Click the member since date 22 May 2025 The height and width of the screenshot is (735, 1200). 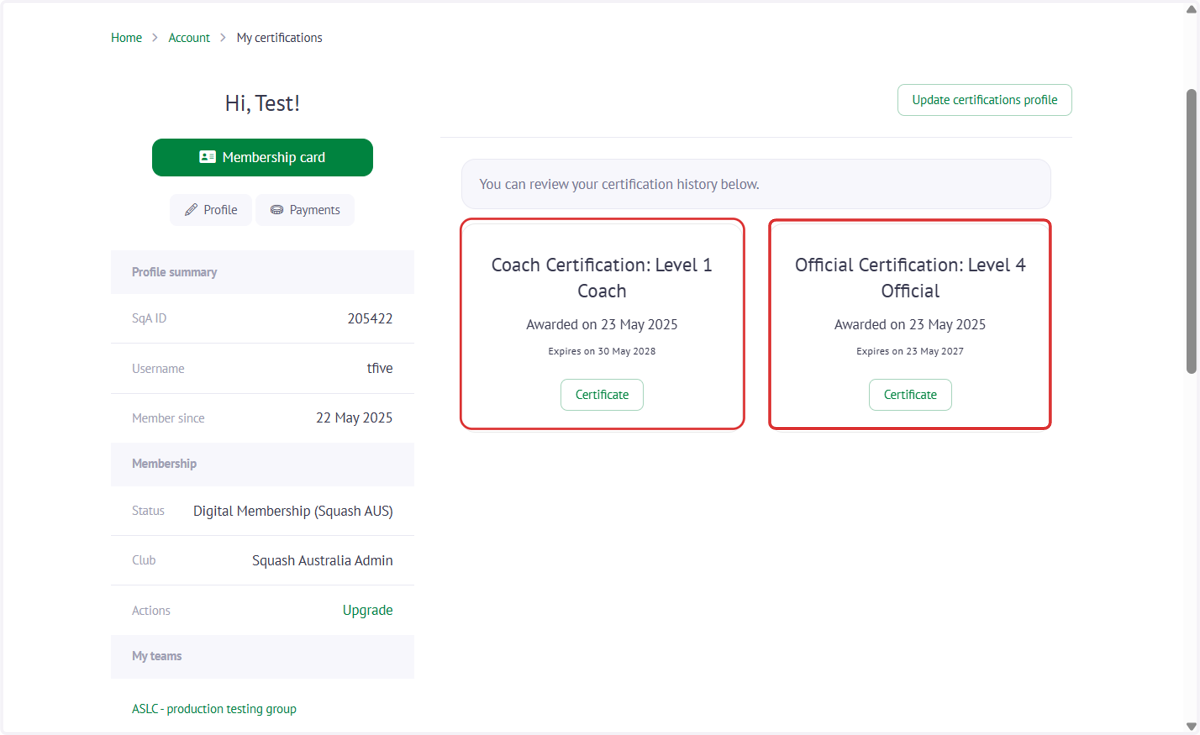pyautogui.click(x=354, y=418)
